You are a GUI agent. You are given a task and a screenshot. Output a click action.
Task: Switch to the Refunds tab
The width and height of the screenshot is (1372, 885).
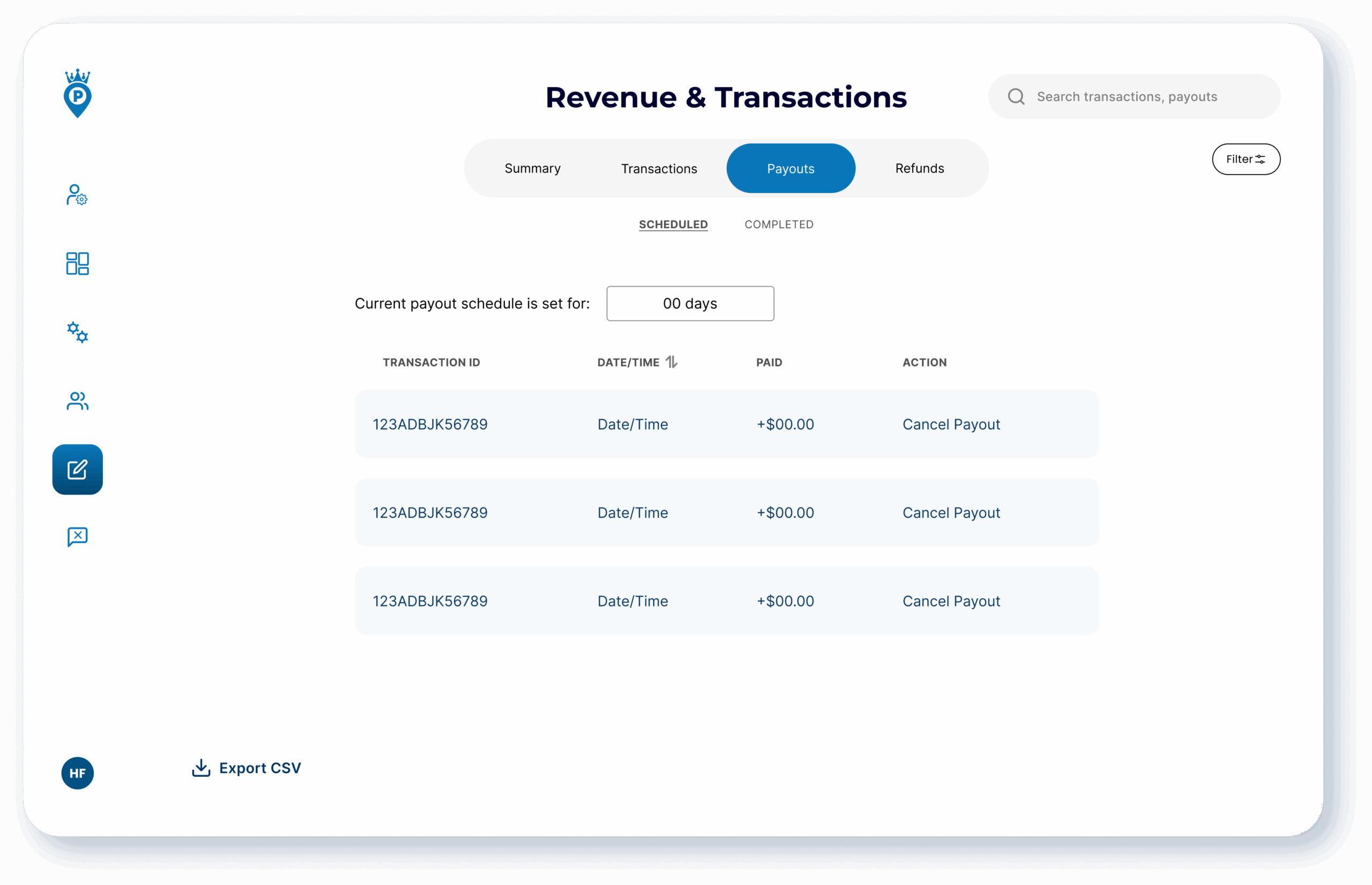coord(919,168)
